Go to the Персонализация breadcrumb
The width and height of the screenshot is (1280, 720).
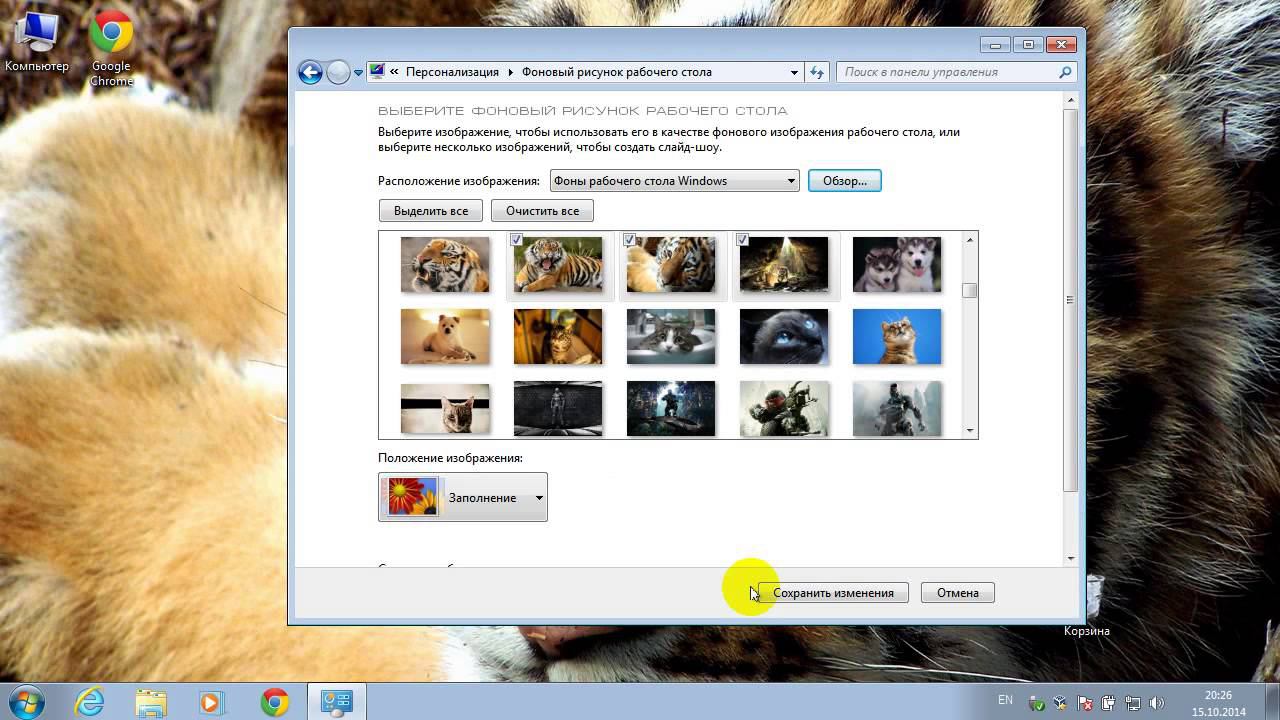tap(452, 72)
